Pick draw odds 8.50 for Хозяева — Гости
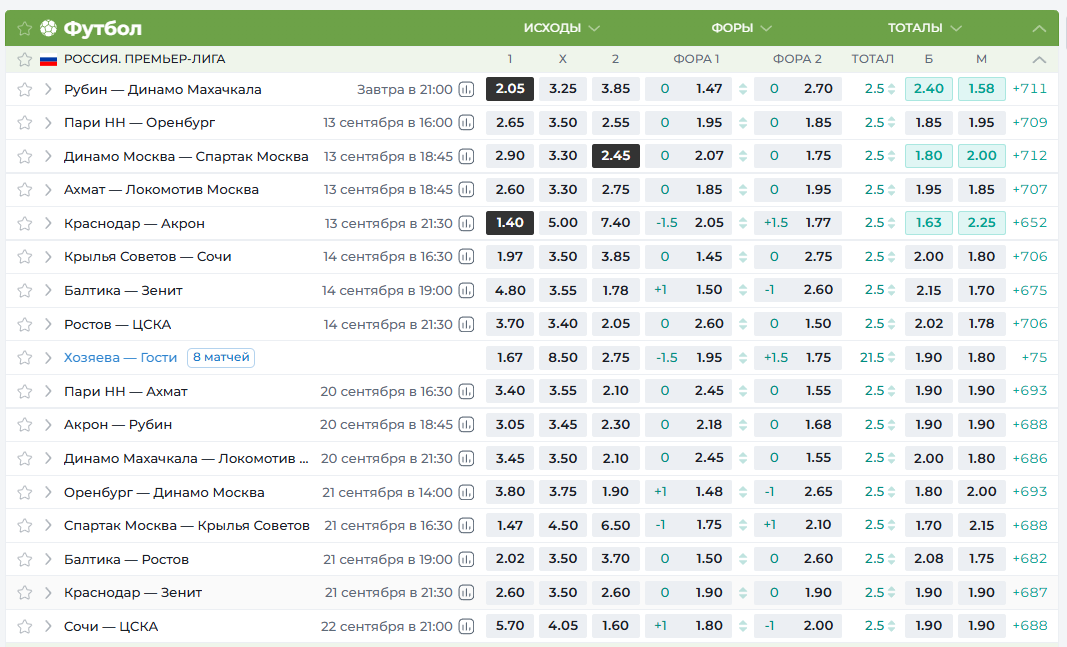1067x647 pixels. 563,357
